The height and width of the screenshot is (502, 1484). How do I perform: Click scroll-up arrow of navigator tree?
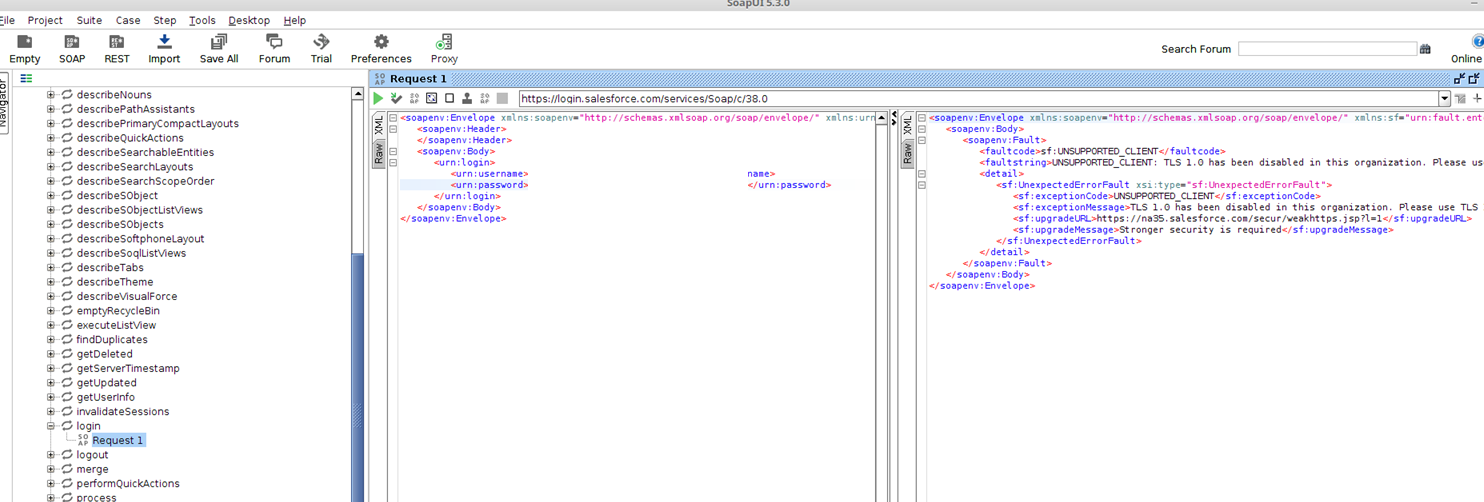358,94
